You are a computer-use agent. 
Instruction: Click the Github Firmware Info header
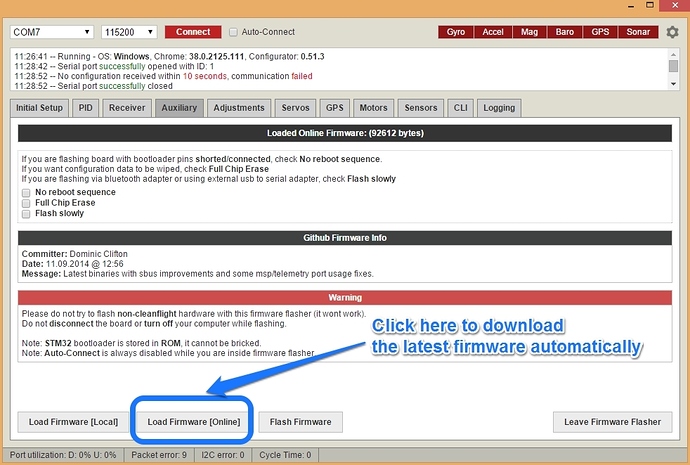pyautogui.click(x=345, y=238)
